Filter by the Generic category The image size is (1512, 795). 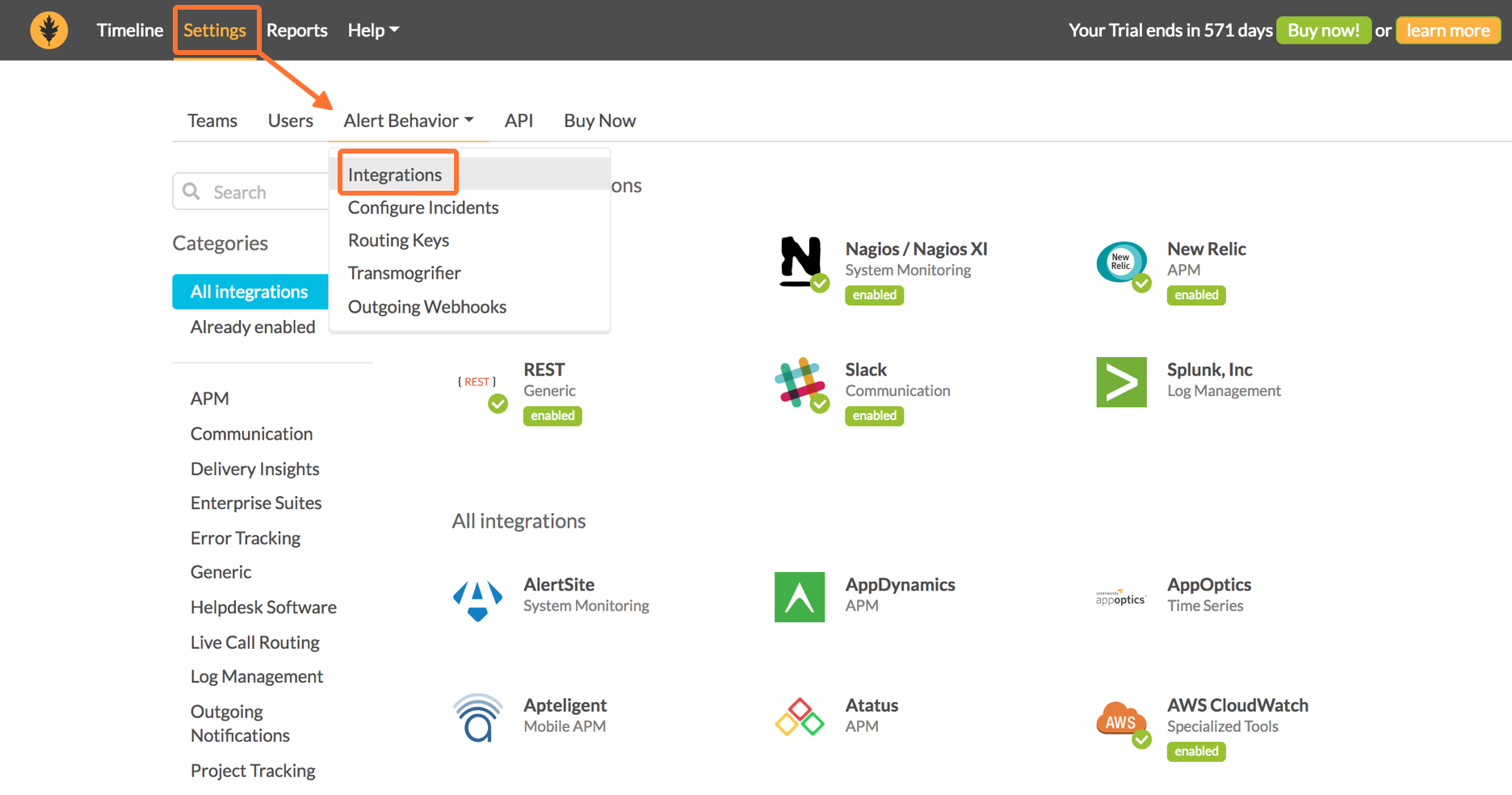221,572
